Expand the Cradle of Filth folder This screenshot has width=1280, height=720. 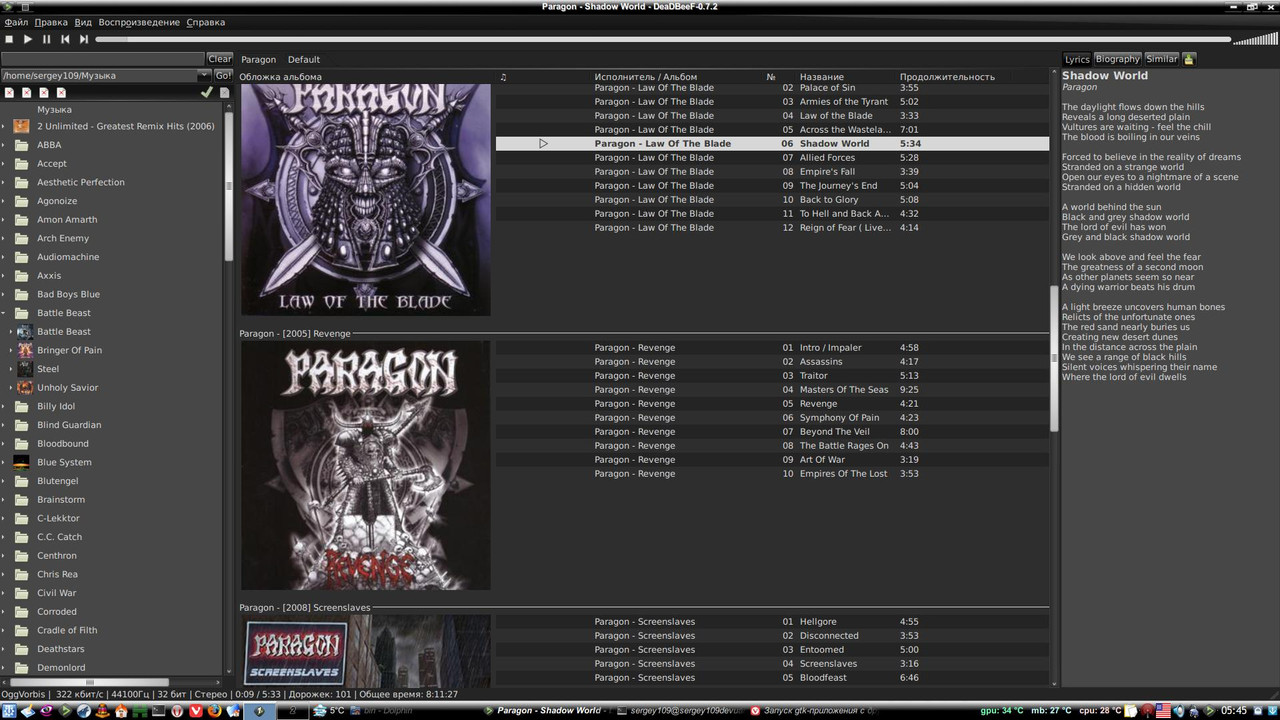click(4, 630)
